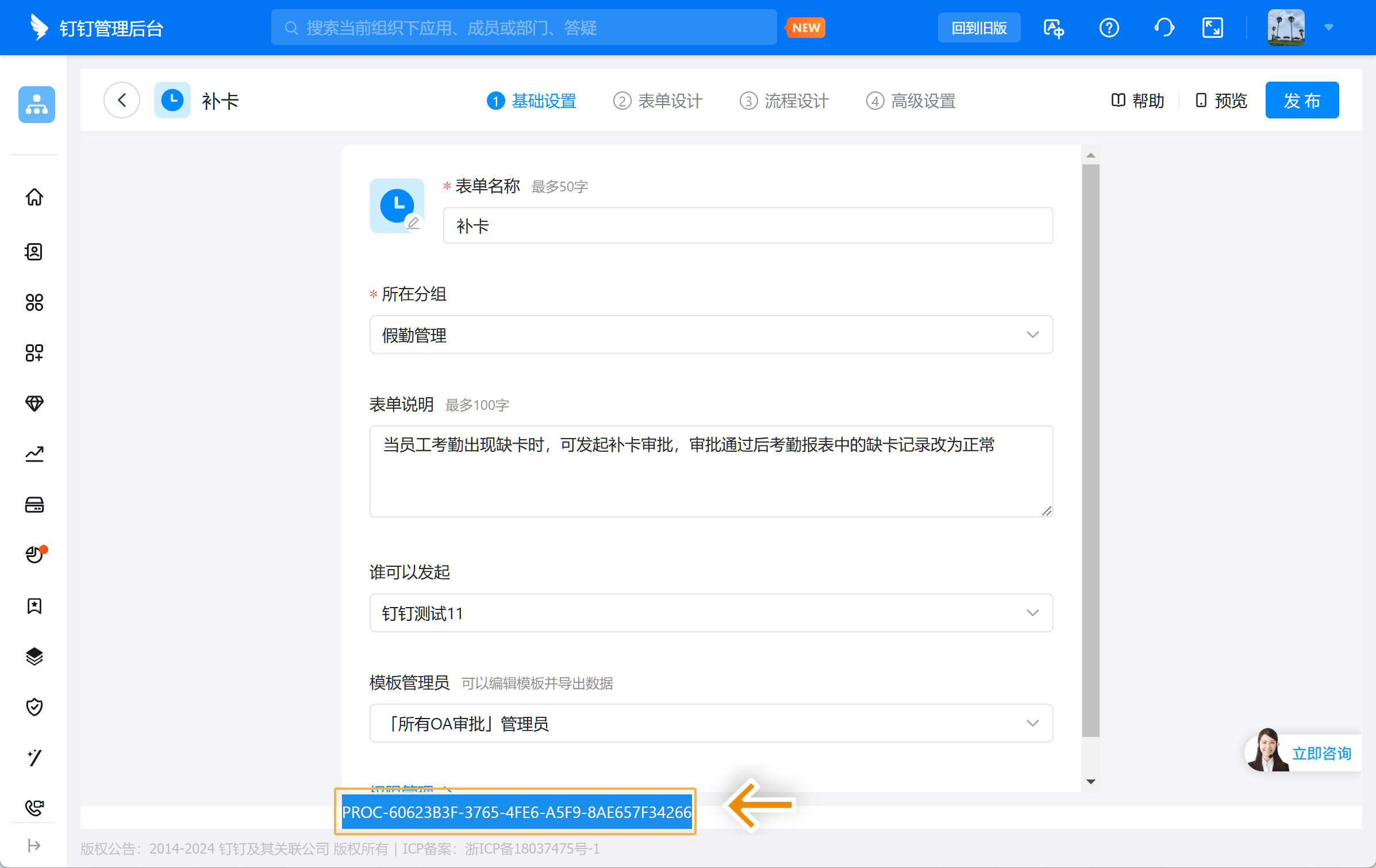The image size is (1376, 868).
Task: Open user avatar account menu arrow
Action: (x=1328, y=28)
